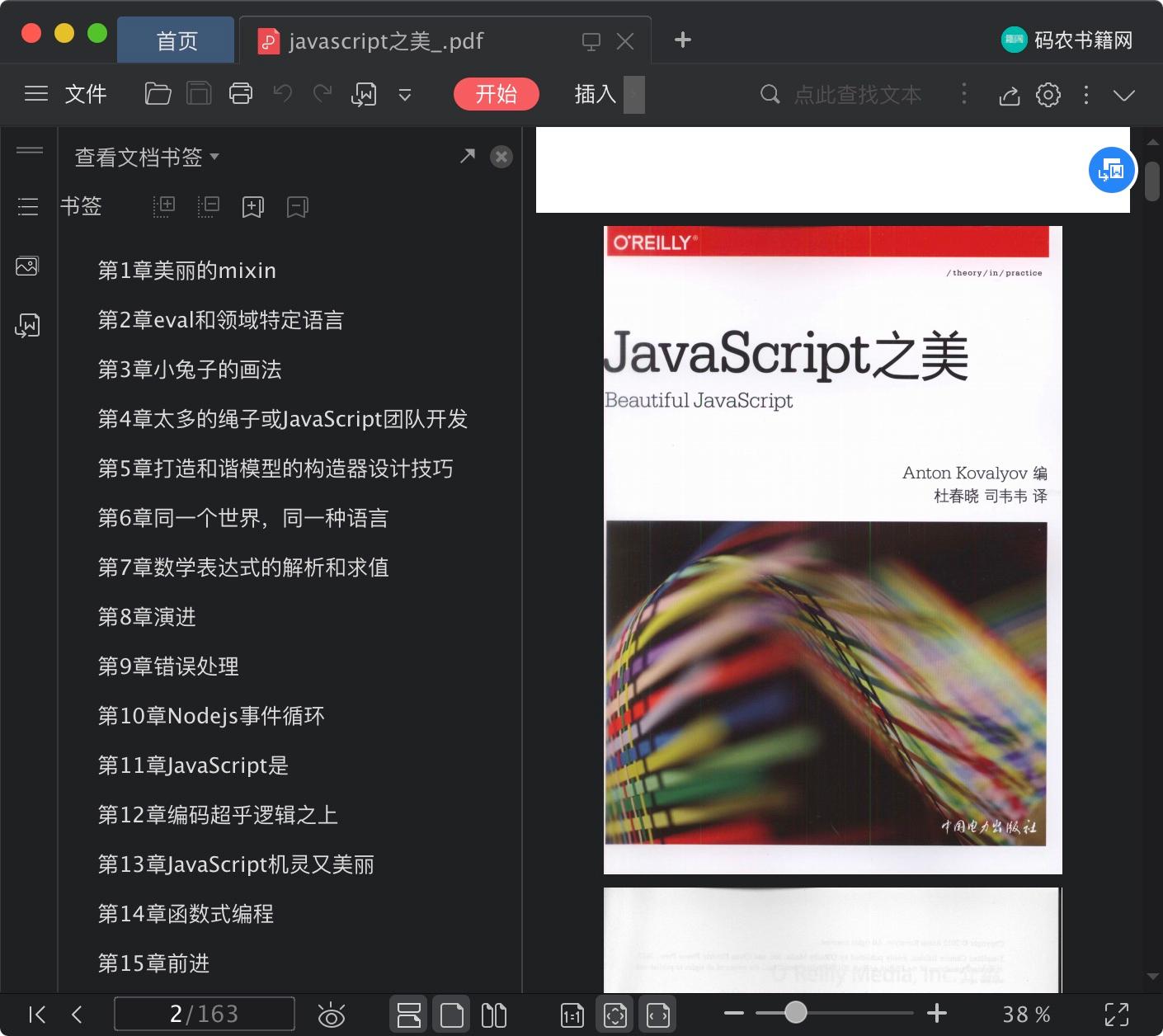The height and width of the screenshot is (1036, 1163).
Task: Click the share export icon
Action: [x=1010, y=96]
